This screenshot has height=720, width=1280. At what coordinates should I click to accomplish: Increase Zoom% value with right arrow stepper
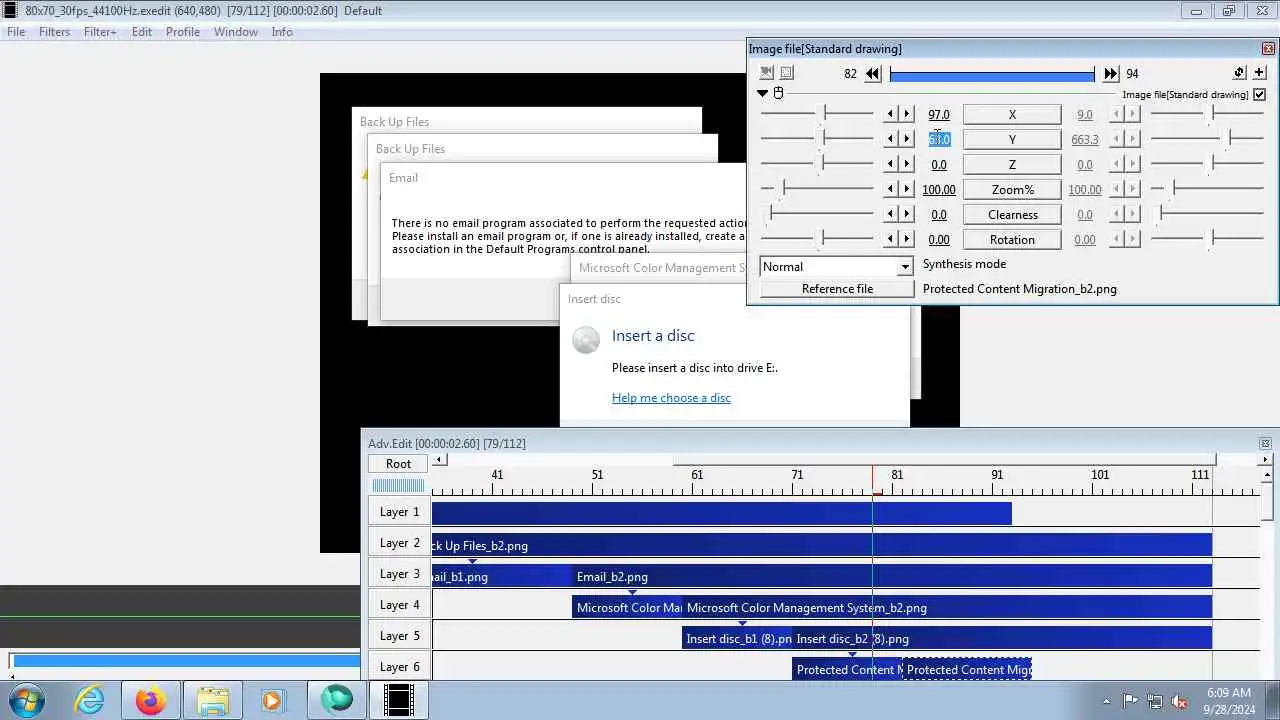(x=907, y=189)
